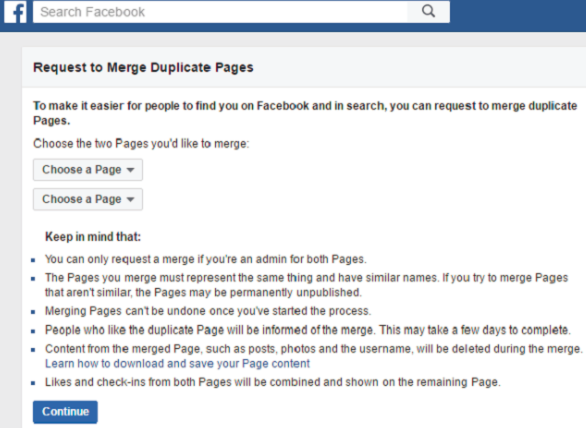
Task: Click the arrow on the first page selector
Action: pos(130,170)
